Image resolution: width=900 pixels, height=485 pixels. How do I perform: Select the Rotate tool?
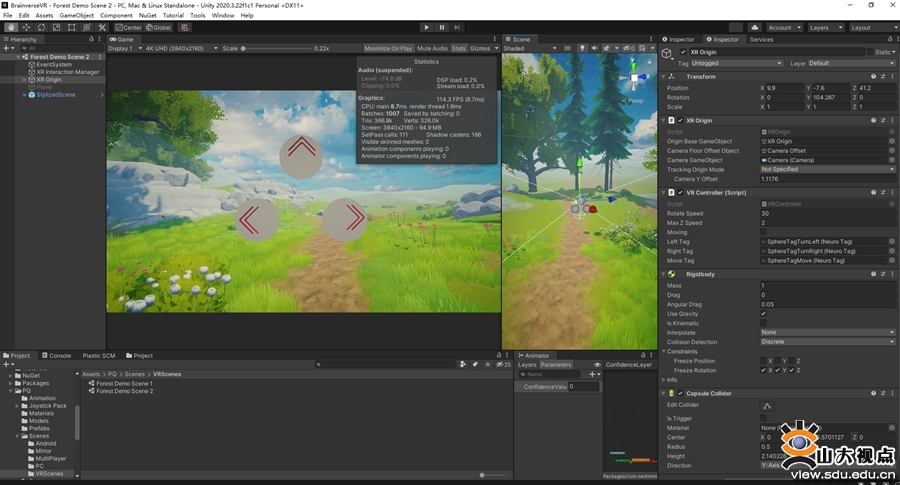coord(41,28)
